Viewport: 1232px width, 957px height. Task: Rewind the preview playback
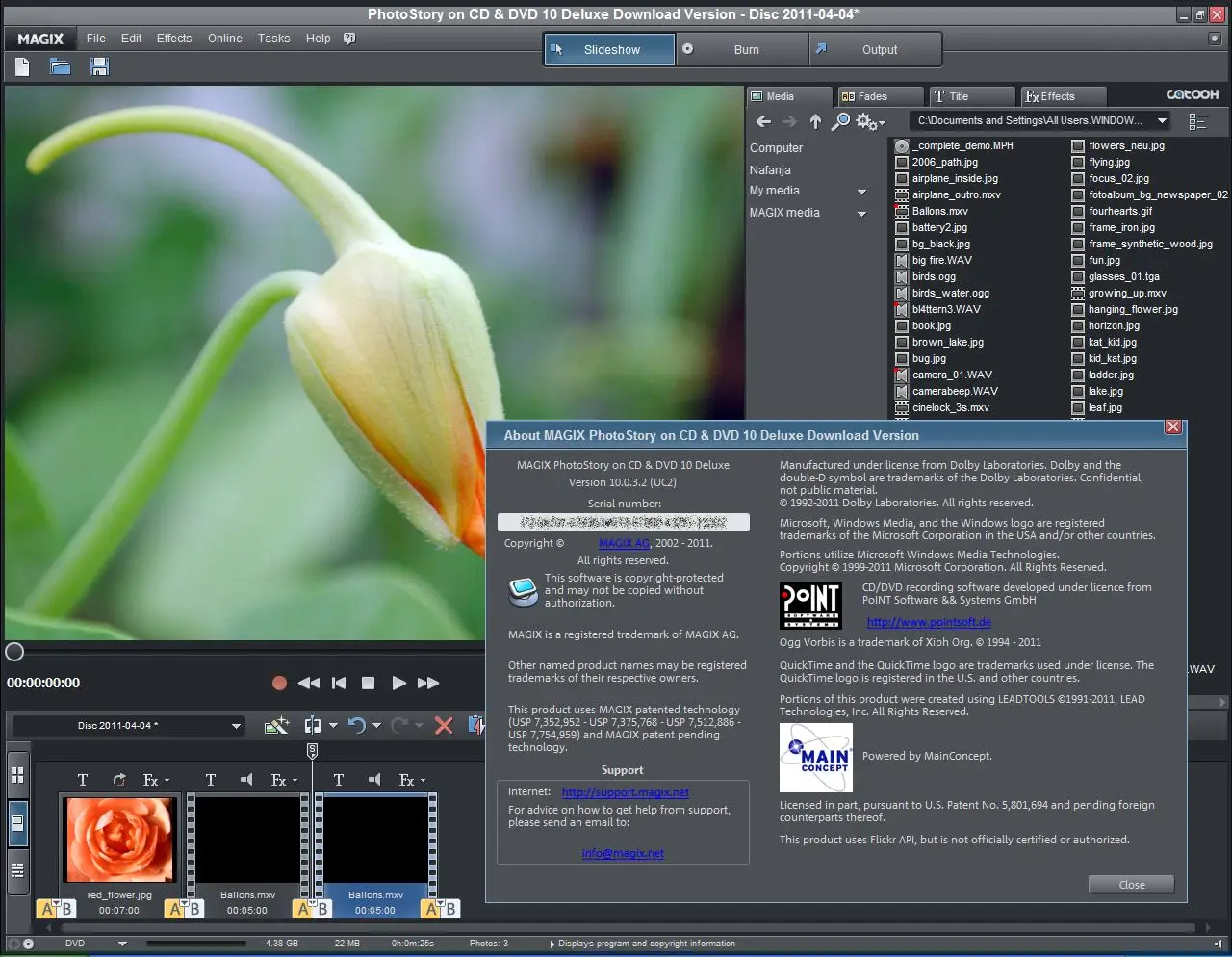[x=308, y=683]
